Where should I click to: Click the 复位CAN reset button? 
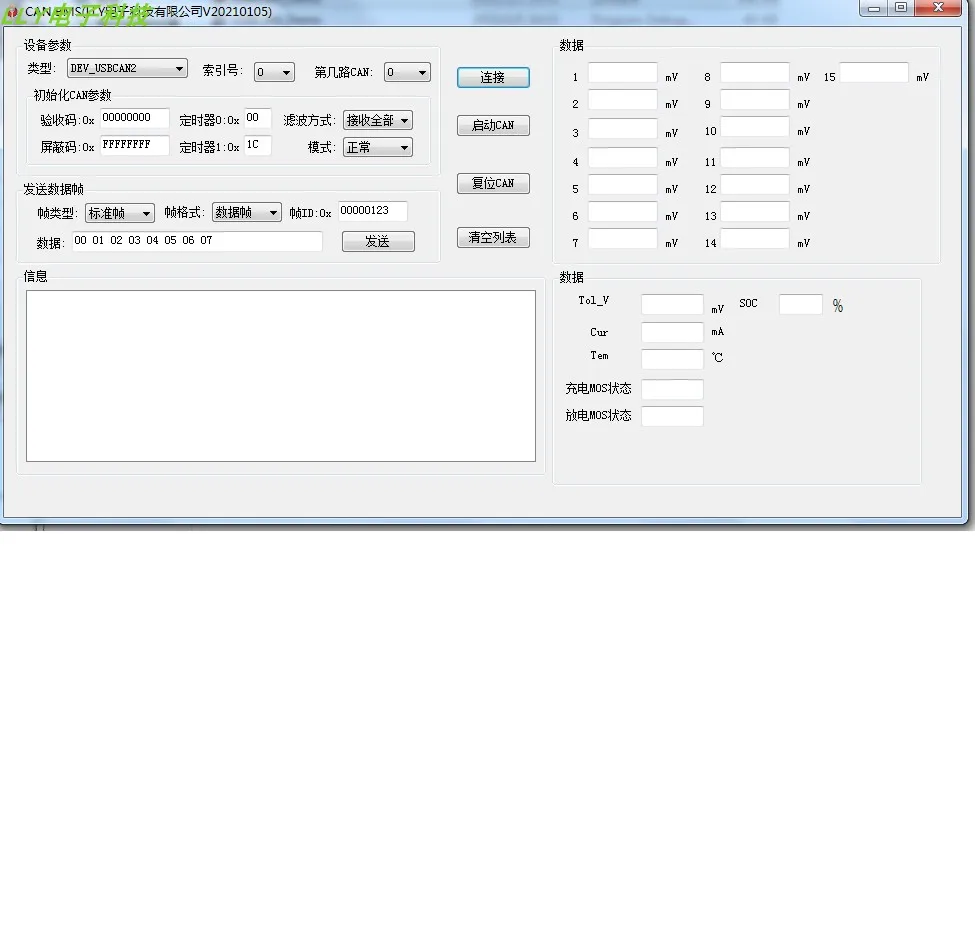point(493,183)
